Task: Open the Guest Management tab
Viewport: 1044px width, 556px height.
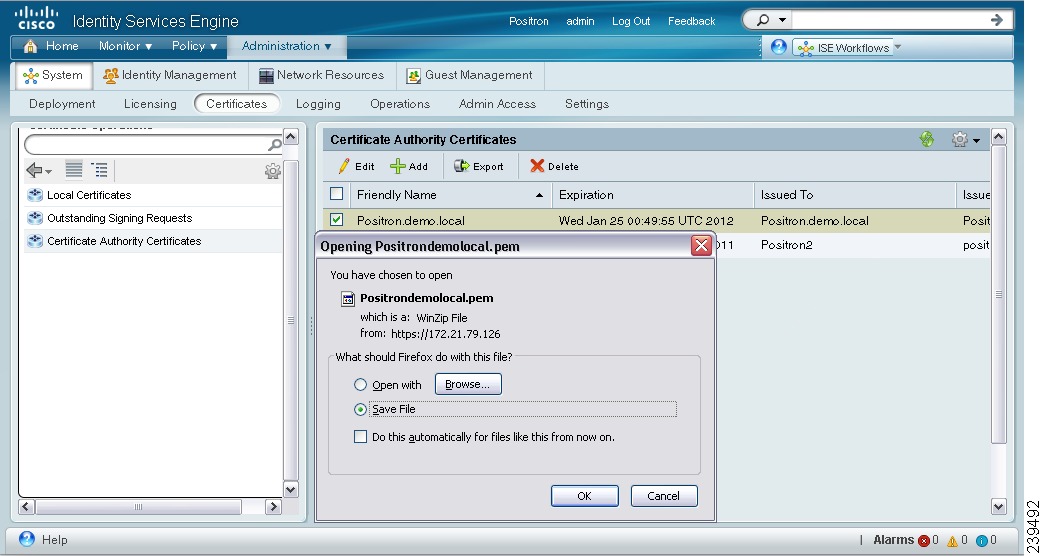Action: 470,75
